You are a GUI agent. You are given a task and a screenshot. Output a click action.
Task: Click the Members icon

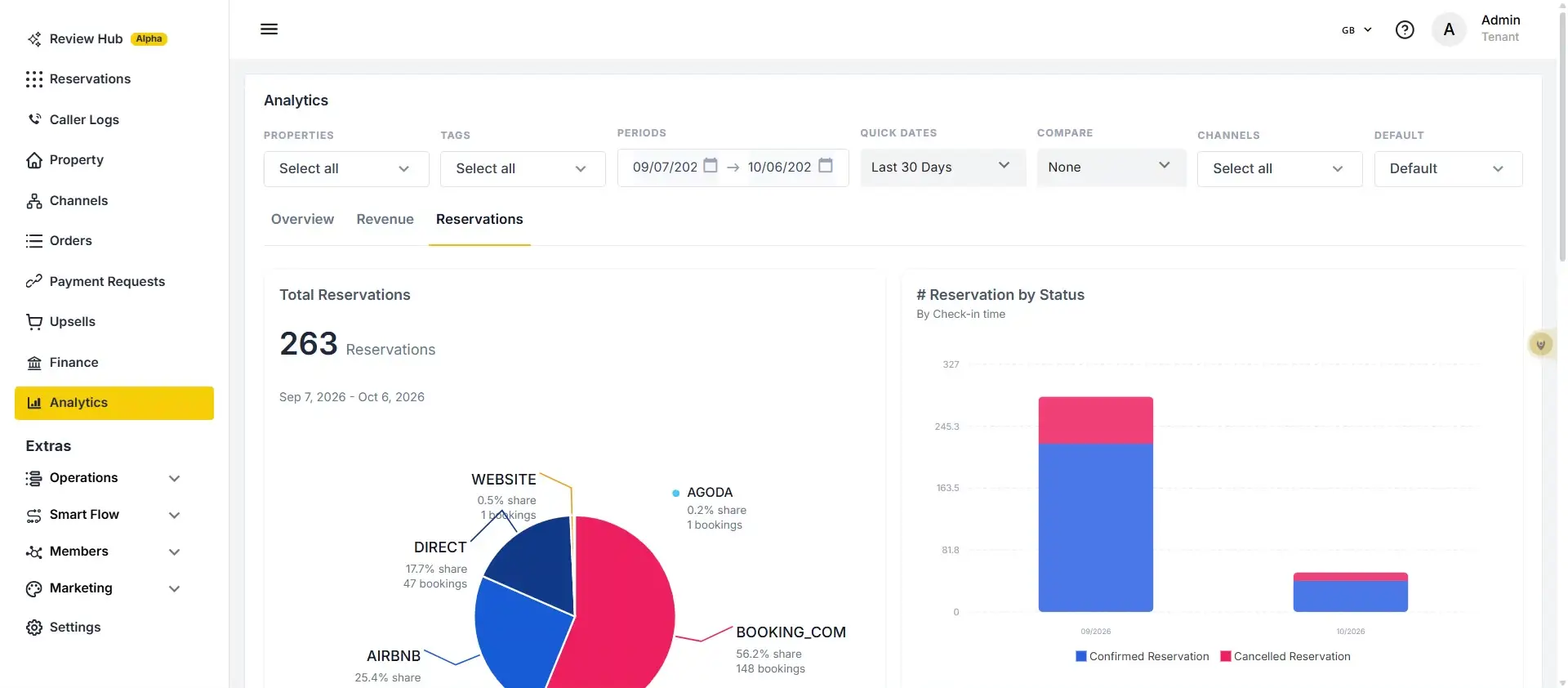point(34,552)
